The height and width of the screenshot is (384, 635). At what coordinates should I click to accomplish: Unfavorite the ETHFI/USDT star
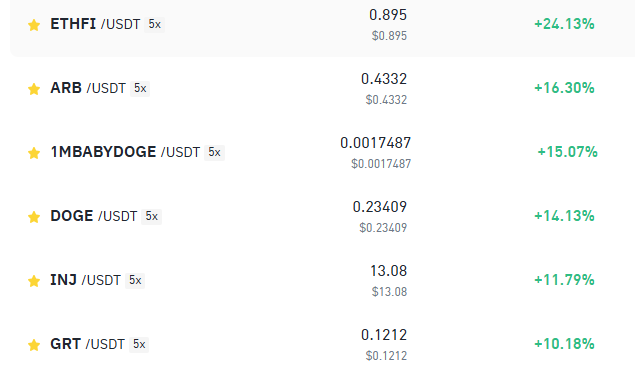[x=34, y=25]
